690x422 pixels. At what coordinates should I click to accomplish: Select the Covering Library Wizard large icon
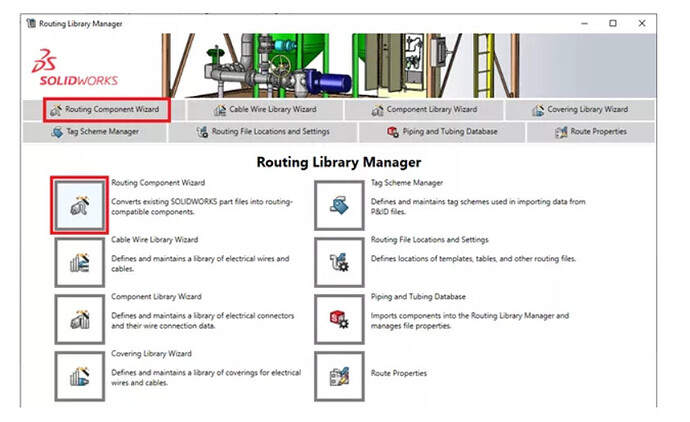(x=79, y=376)
